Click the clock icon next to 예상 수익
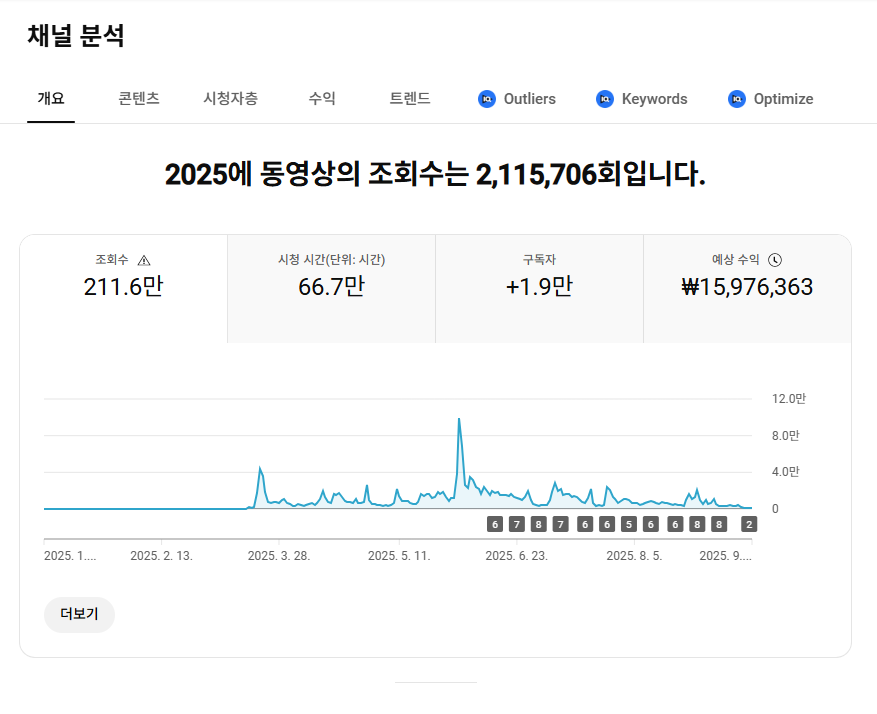This screenshot has height=714, width=877. point(775,260)
